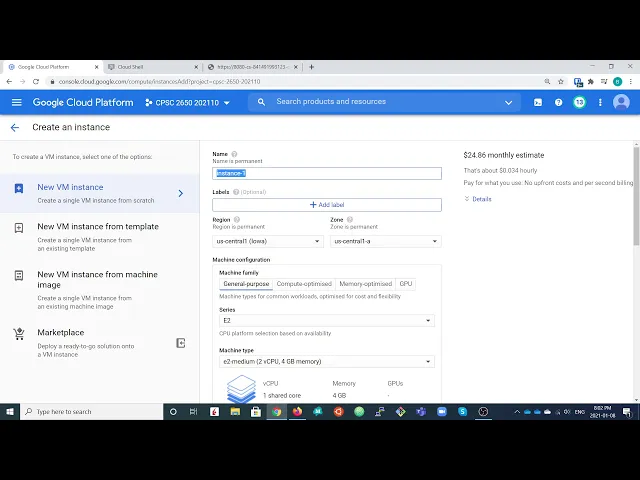
Task: Open the Machine type e2-medium dropdown
Action: (x=327, y=362)
